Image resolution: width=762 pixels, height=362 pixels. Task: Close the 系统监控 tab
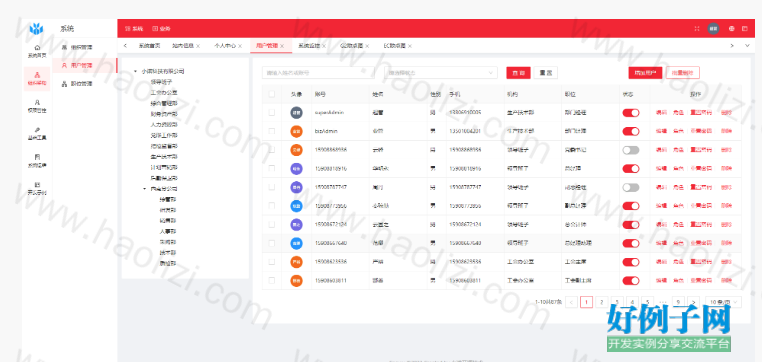point(324,46)
